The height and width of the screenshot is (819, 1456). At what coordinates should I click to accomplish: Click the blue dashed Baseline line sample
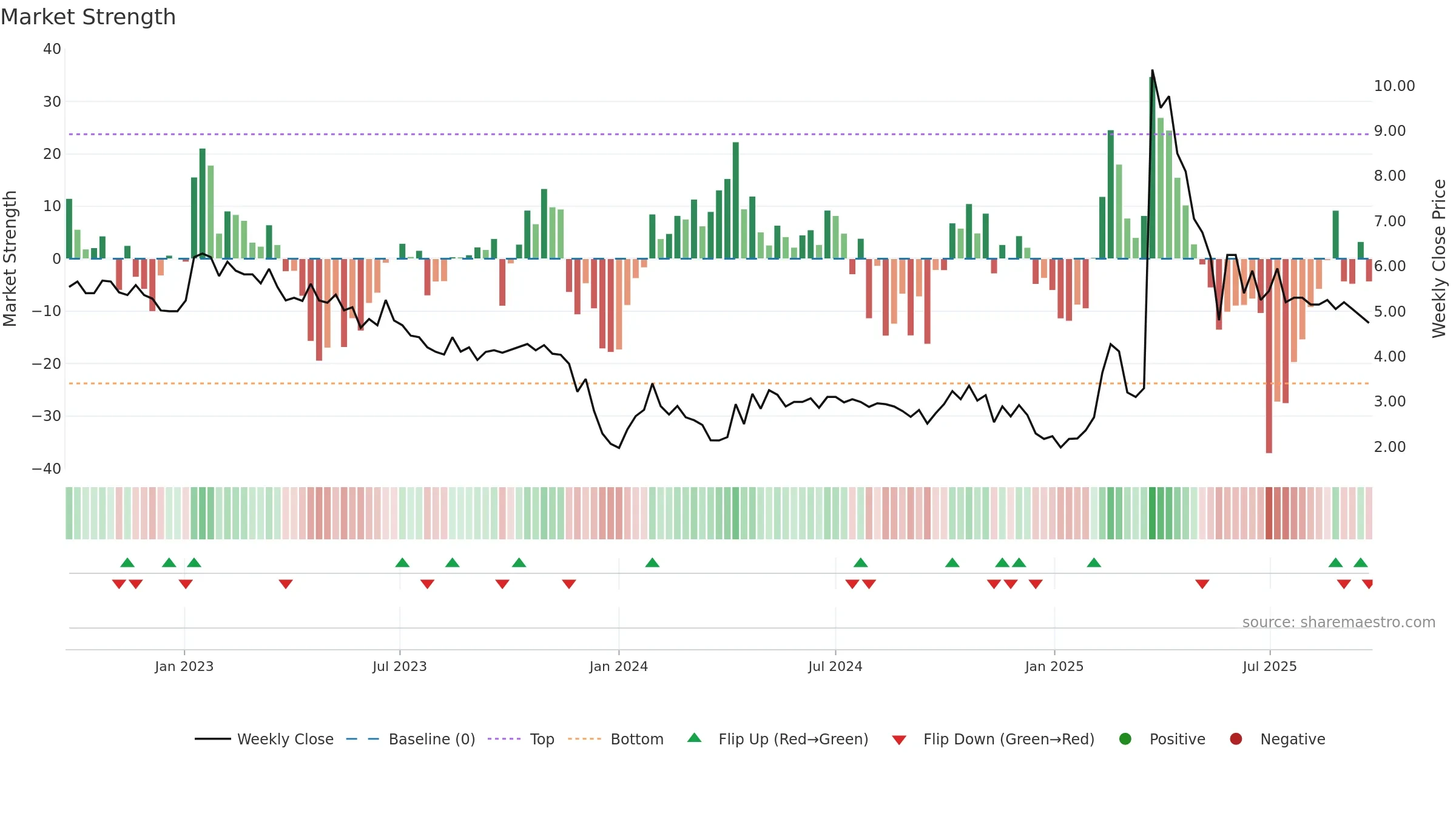[x=363, y=739]
